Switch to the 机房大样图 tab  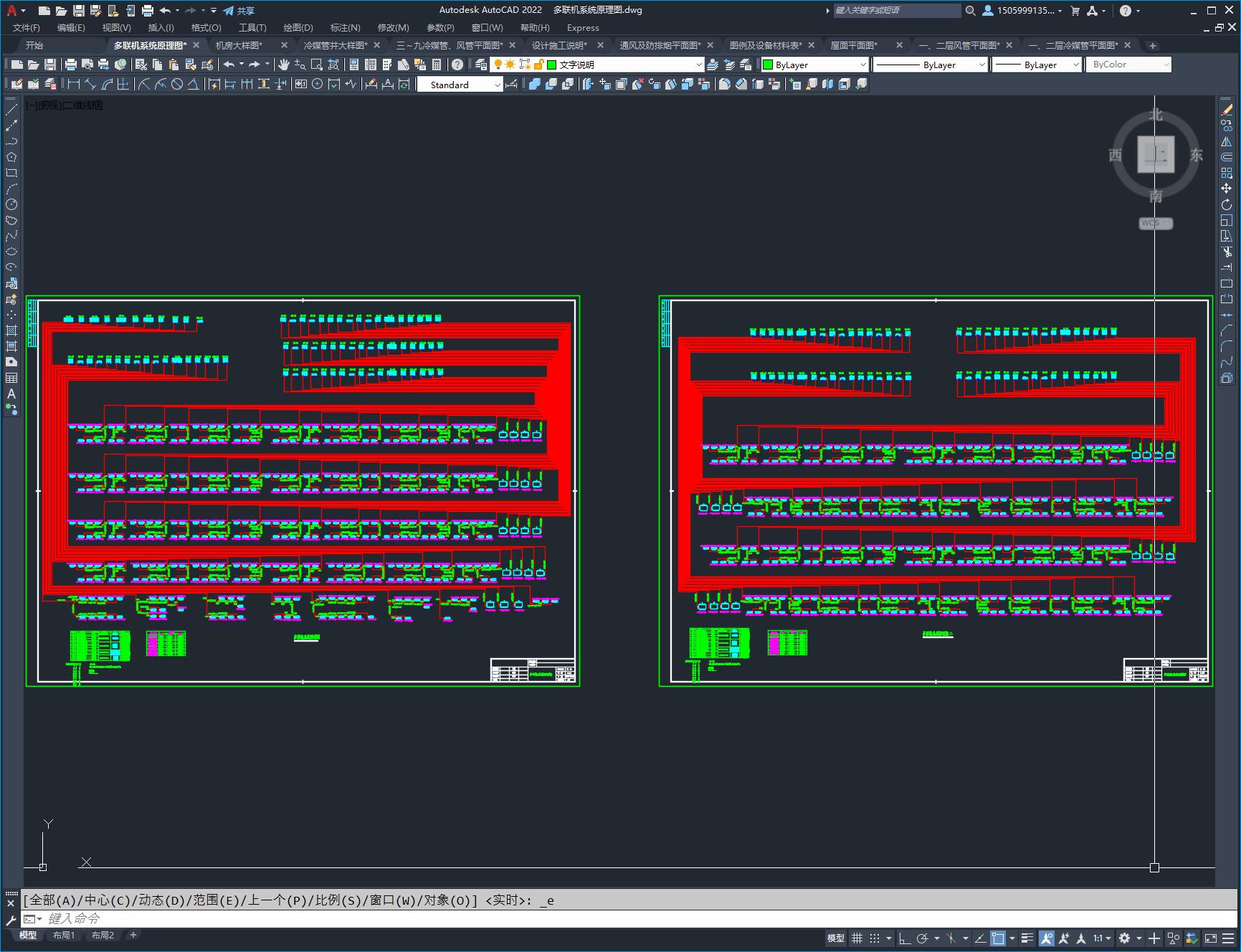pyautogui.click(x=239, y=45)
